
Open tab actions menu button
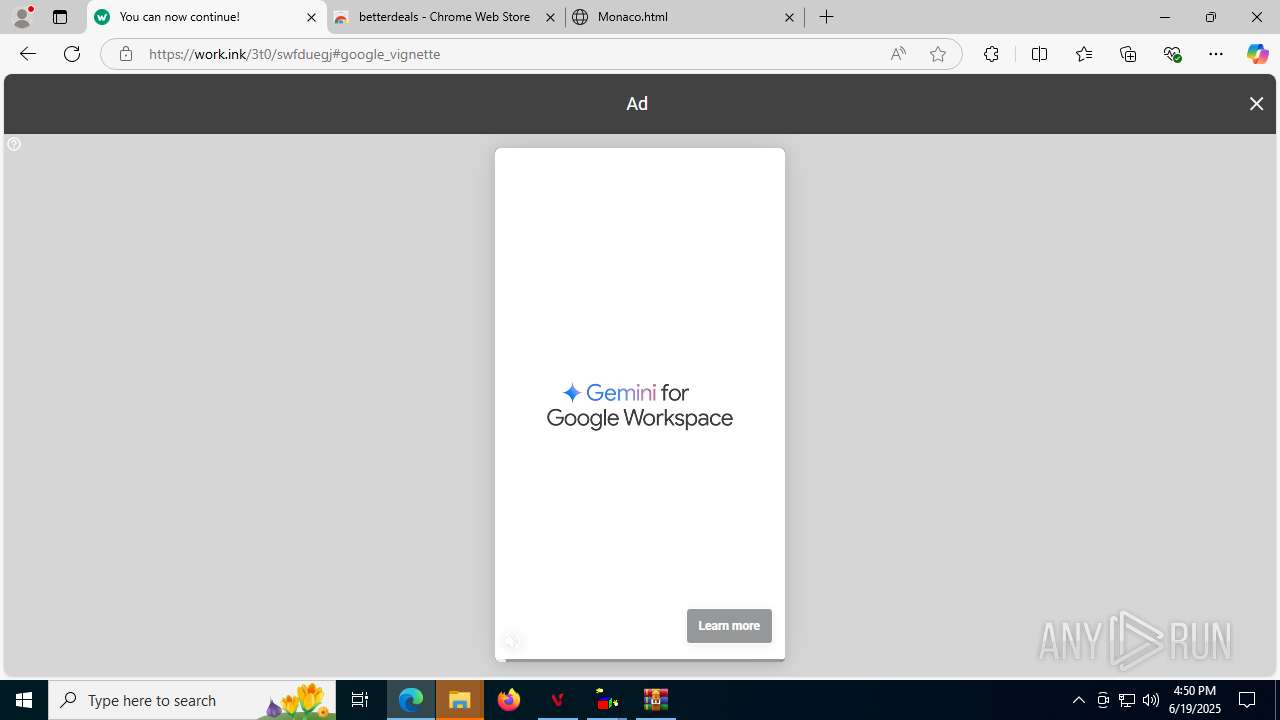coord(60,17)
